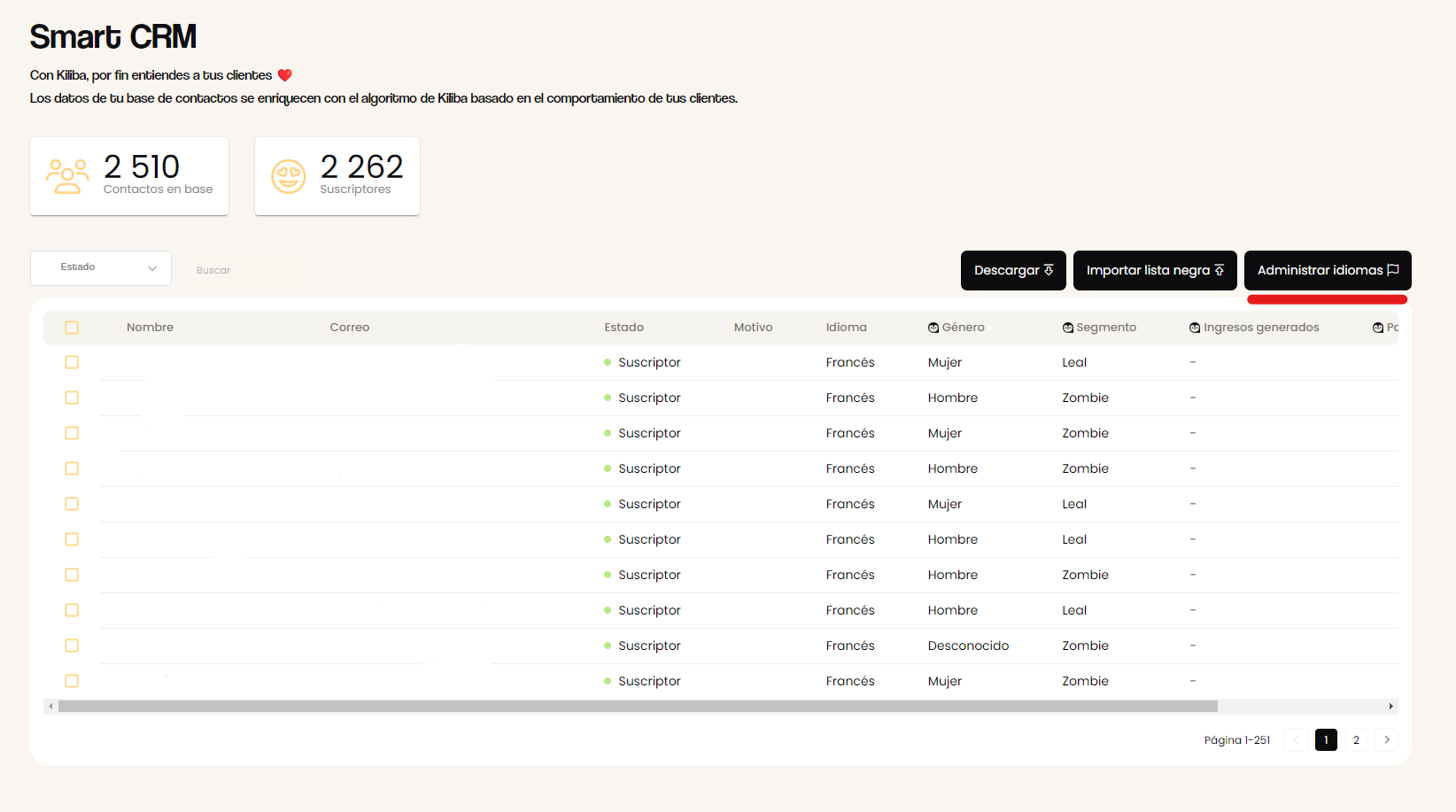The width and height of the screenshot is (1456, 812).
Task: Click the Buscar search field
Action: [x=247, y=270]
